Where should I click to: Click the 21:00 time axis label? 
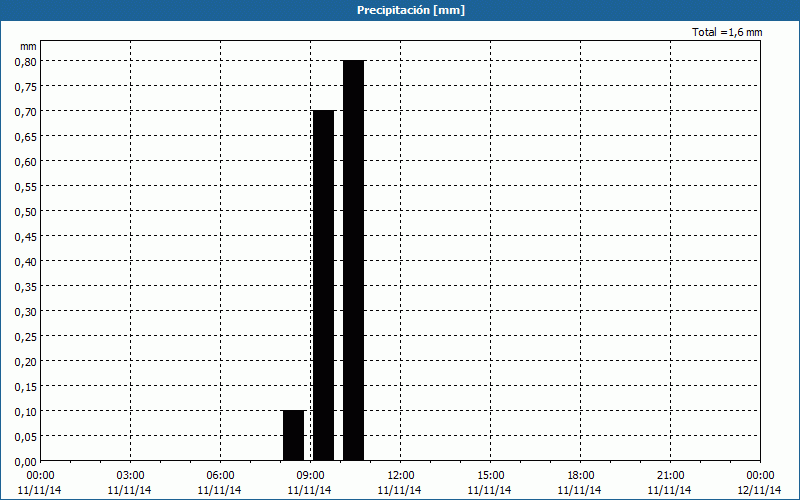click(x=670, y=475)
